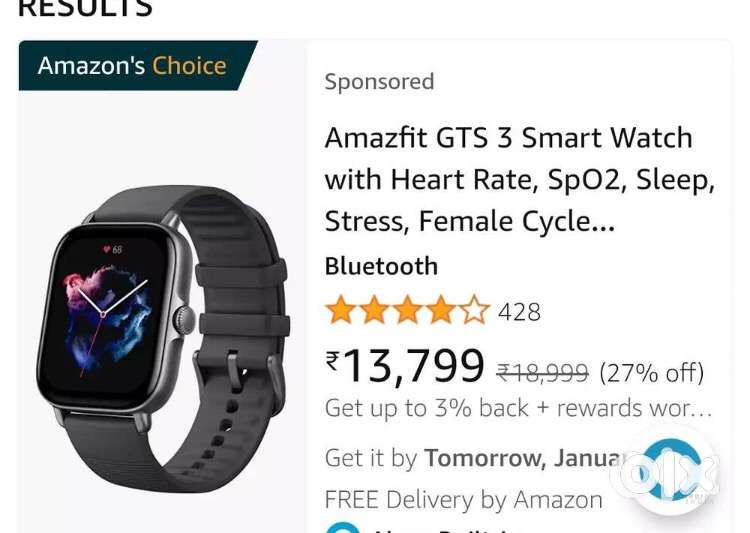750x533 pixels.
Task: Click the rupee symbol before price
Action: pyautogui.click(x=332, y=361)
